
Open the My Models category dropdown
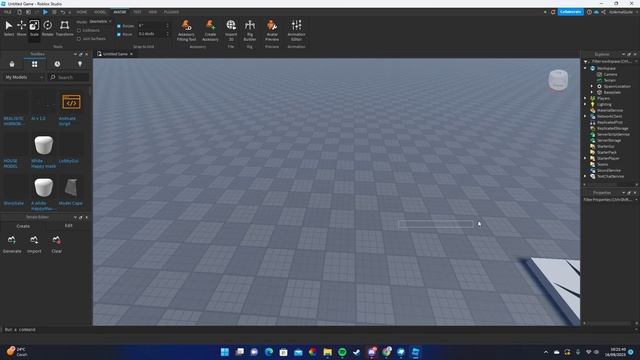[23, 77]
